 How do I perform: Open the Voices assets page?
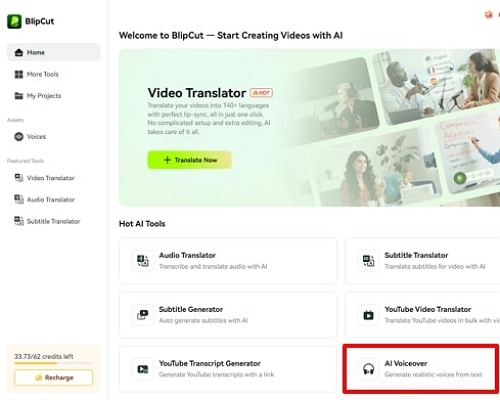(53, 136)
